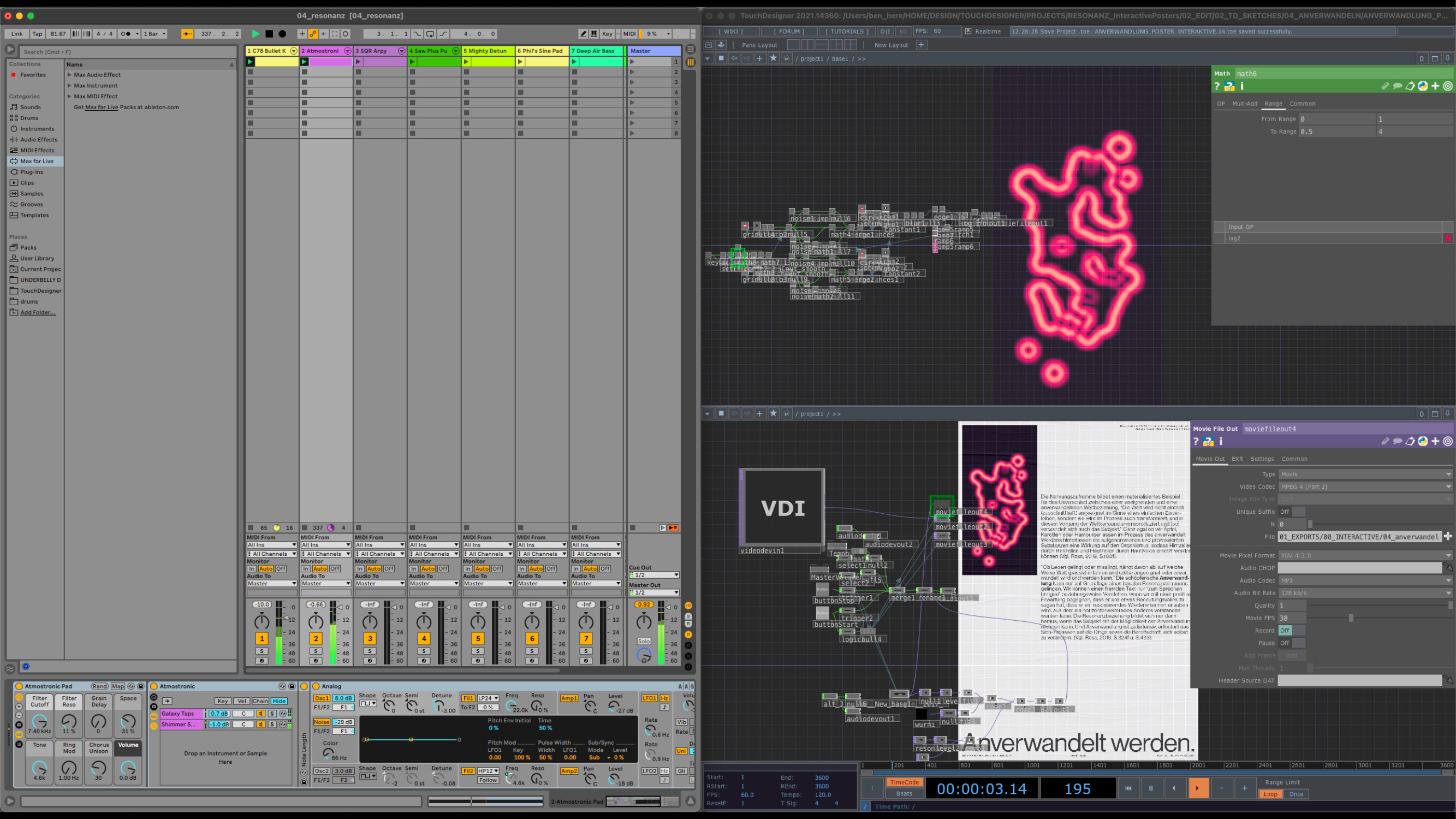
Task: Open the EXR tab of moviefileout4
Action: [1237, 459]
